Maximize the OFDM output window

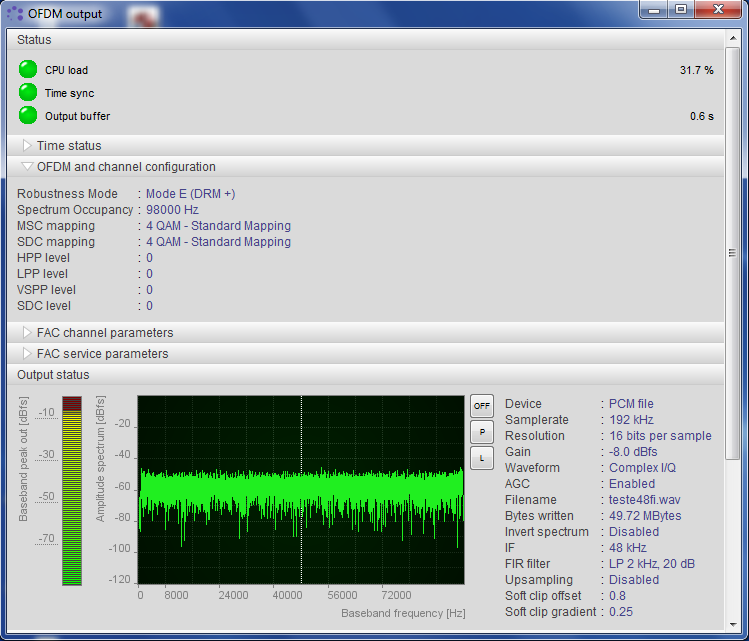(681, 10)
